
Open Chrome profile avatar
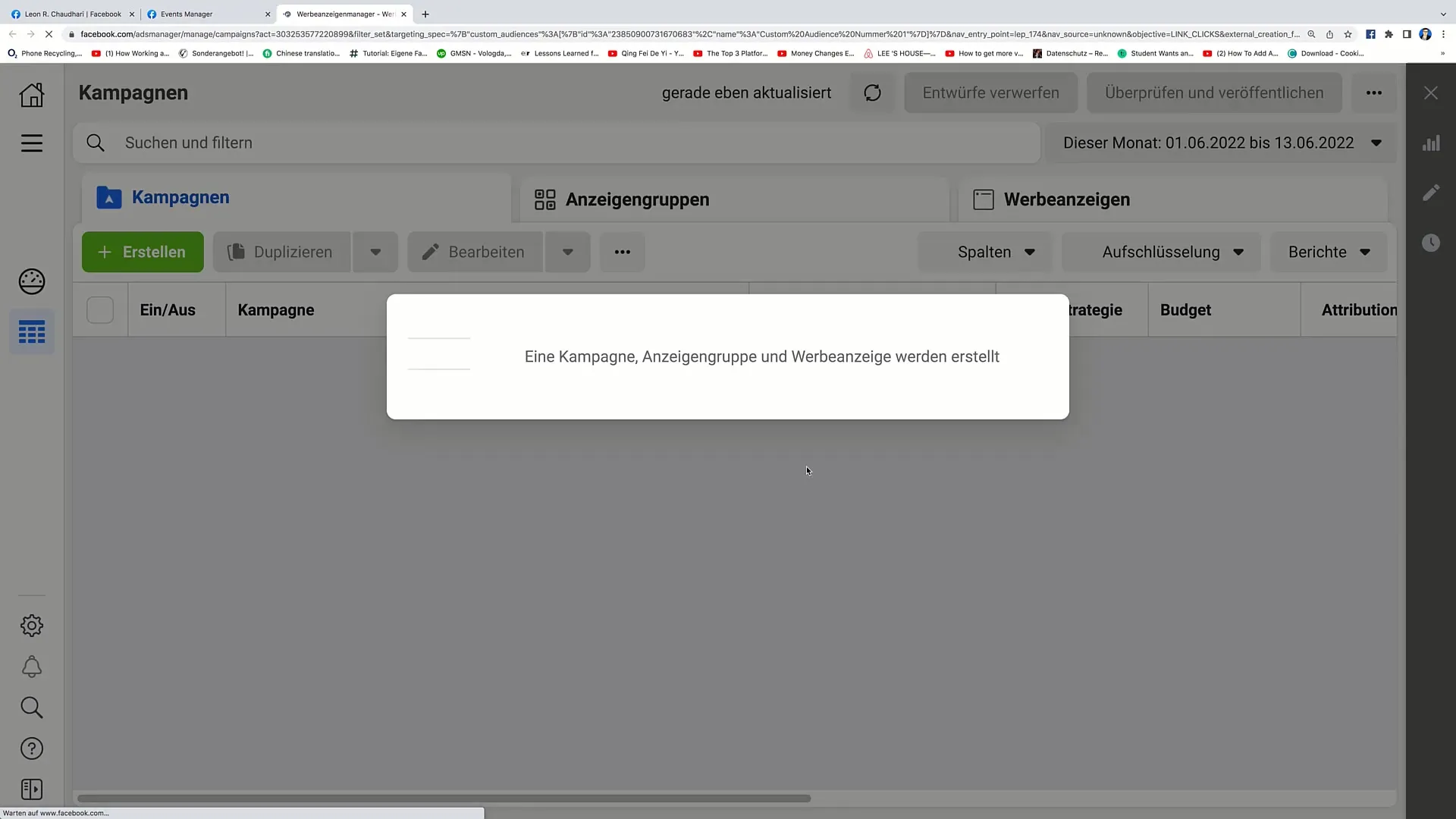click(1425, 34)
